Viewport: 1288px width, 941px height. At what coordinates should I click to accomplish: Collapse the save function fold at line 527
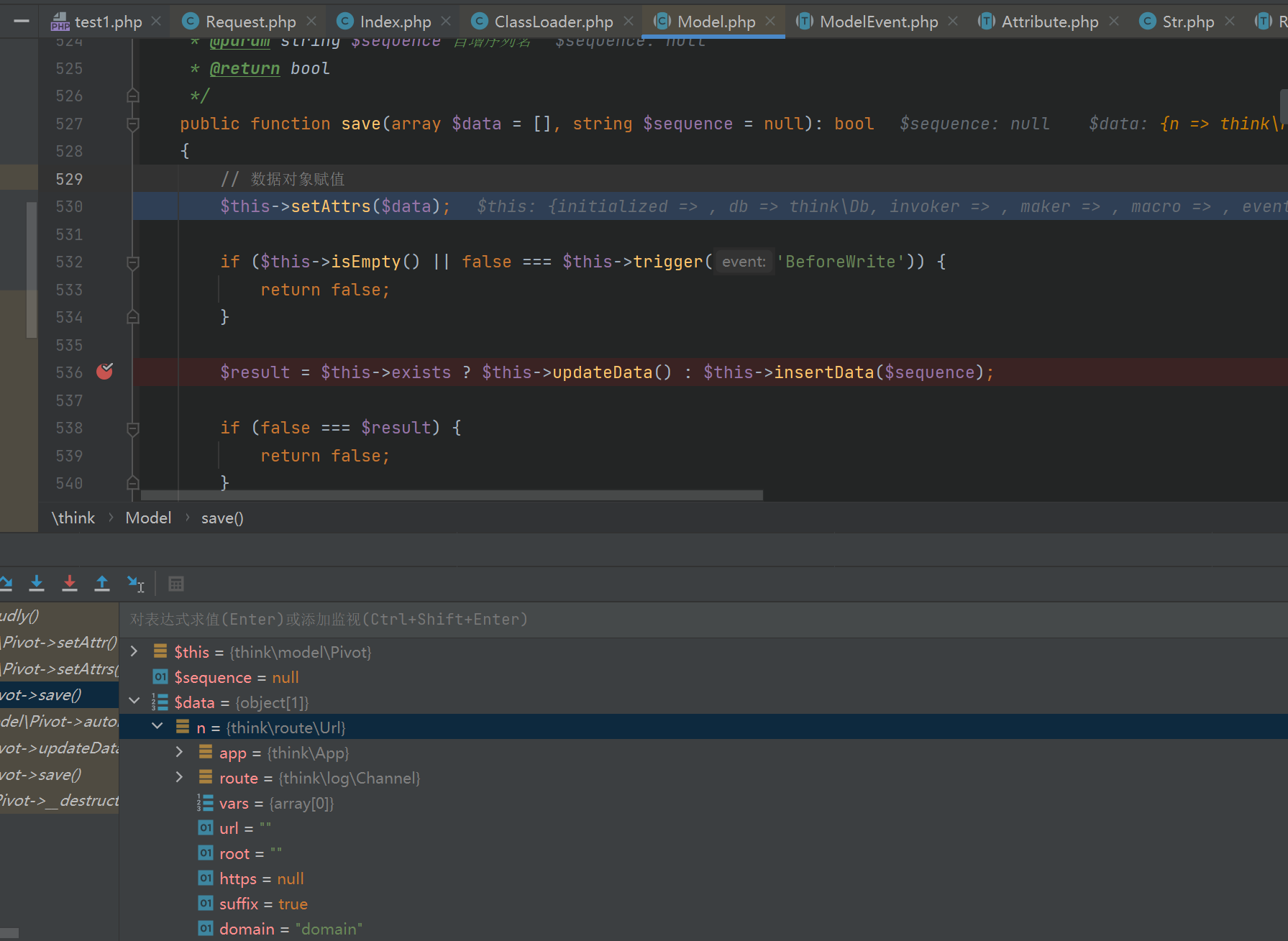tap(133, 124)
